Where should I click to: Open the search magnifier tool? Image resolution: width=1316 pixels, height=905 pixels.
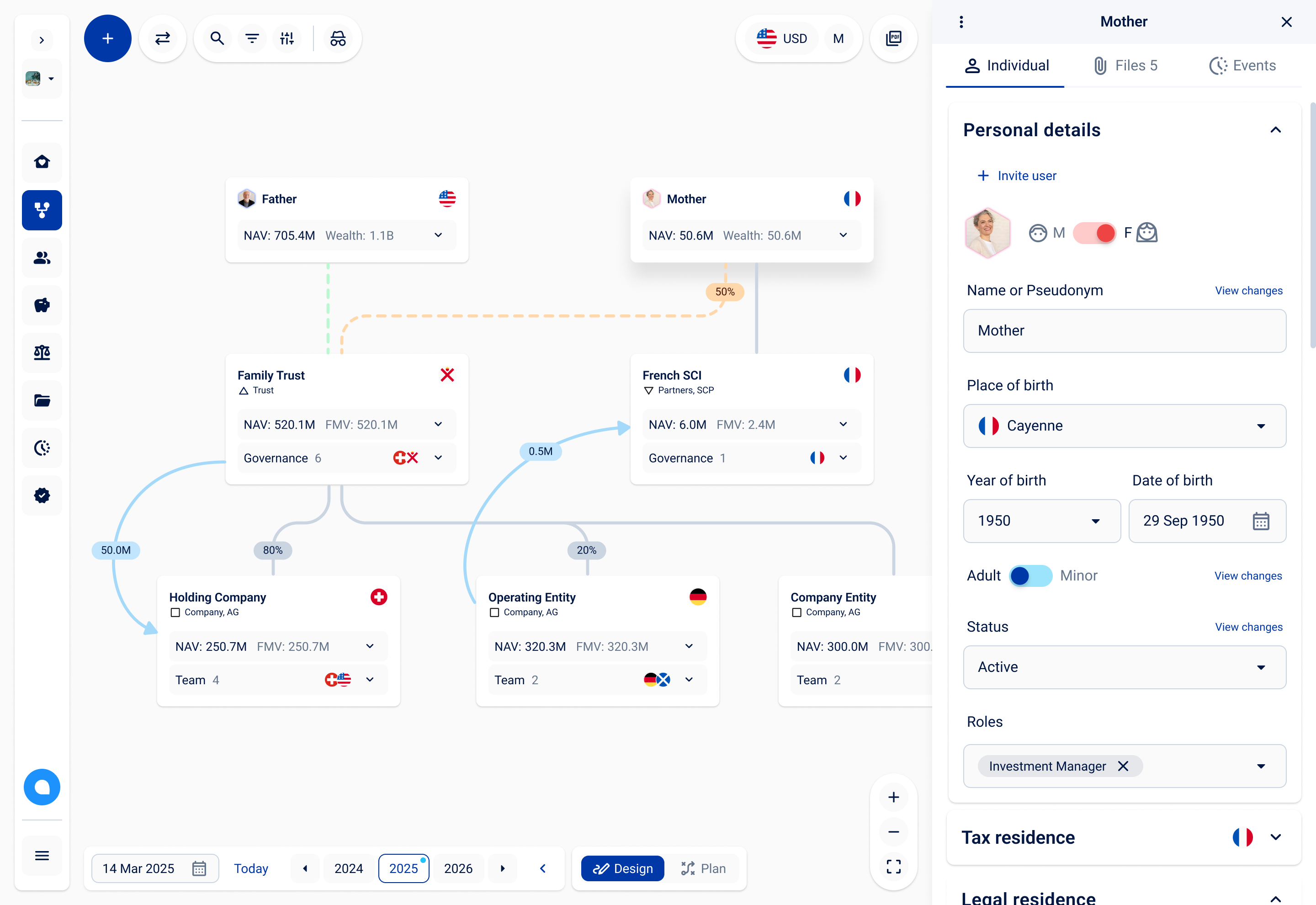pos(217,38)
